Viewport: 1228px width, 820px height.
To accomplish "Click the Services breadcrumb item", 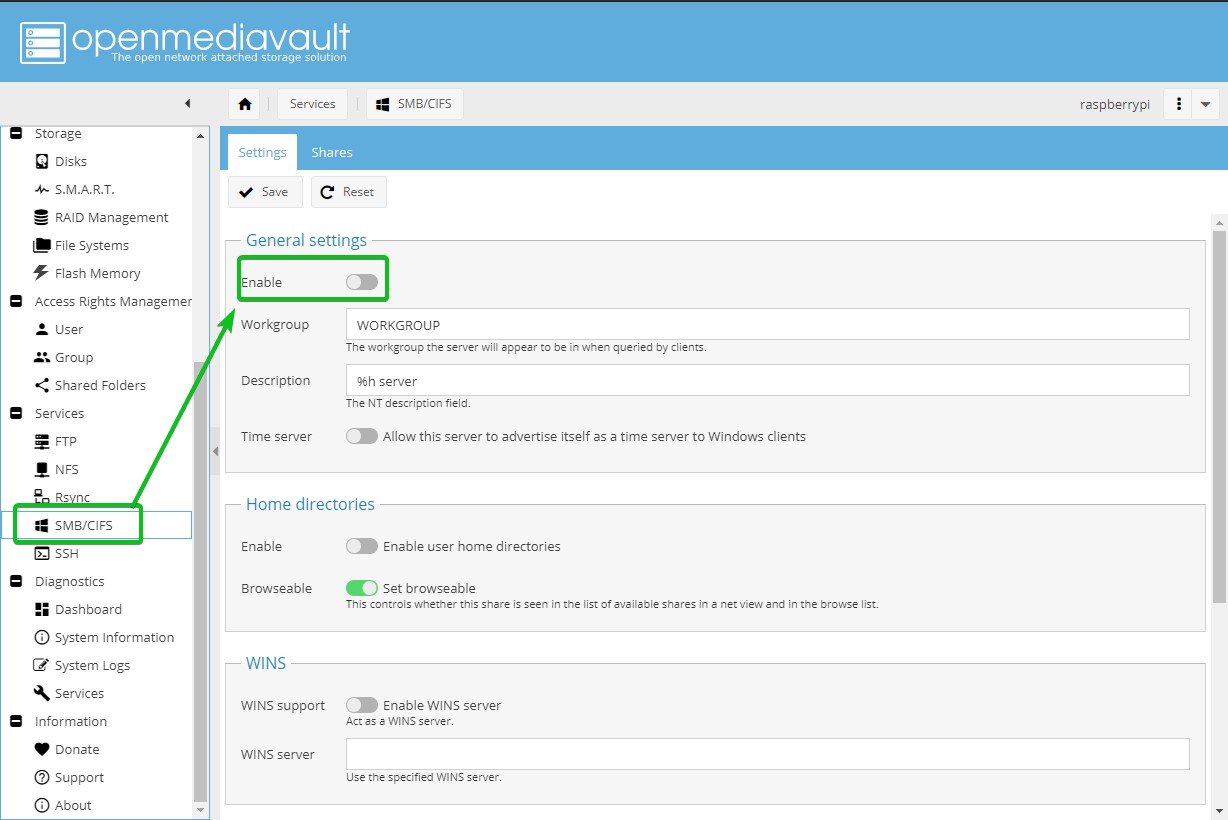I will tap(313, 104).
